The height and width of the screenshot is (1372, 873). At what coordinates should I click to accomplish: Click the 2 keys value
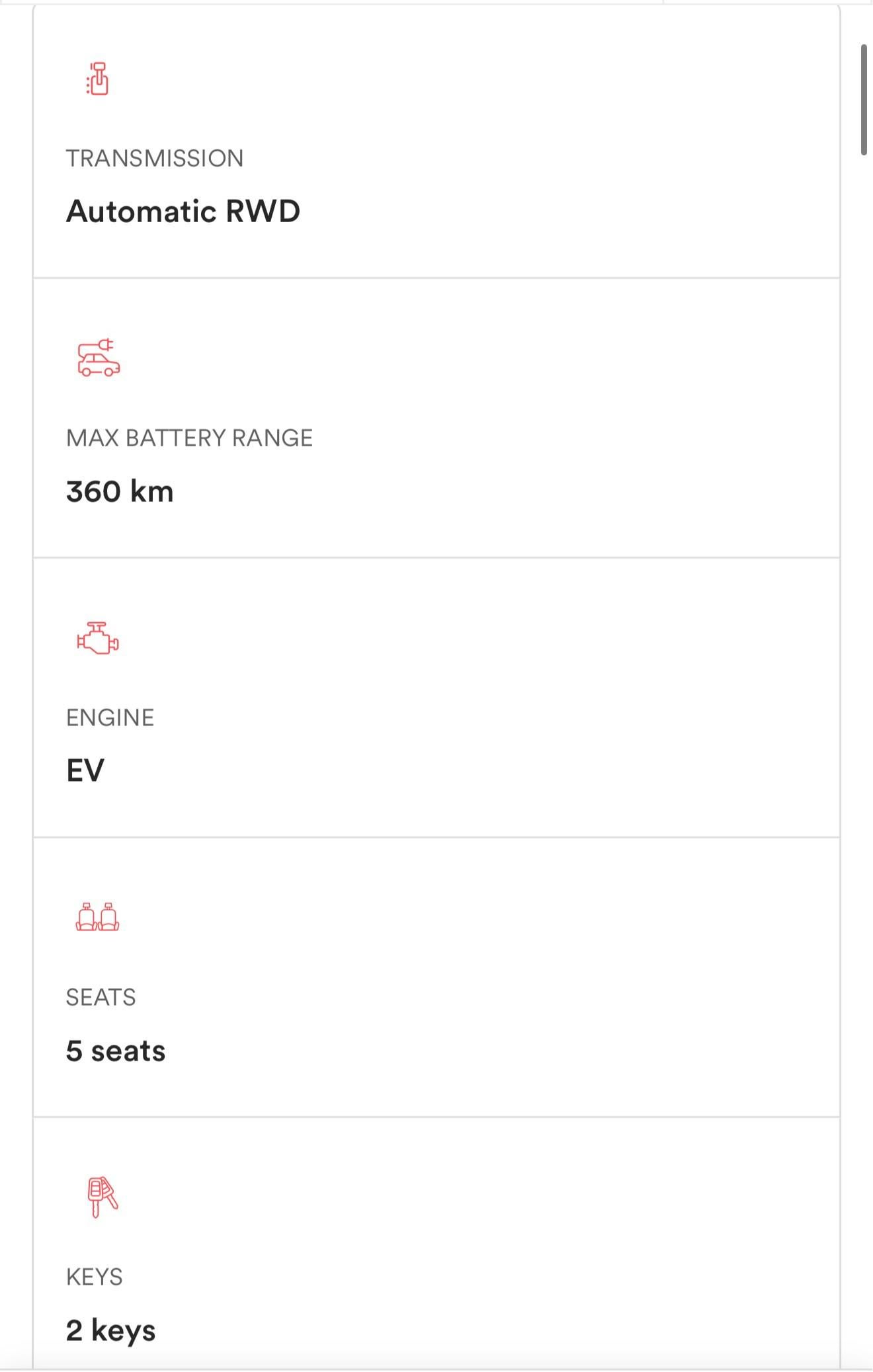point(110,1330)
